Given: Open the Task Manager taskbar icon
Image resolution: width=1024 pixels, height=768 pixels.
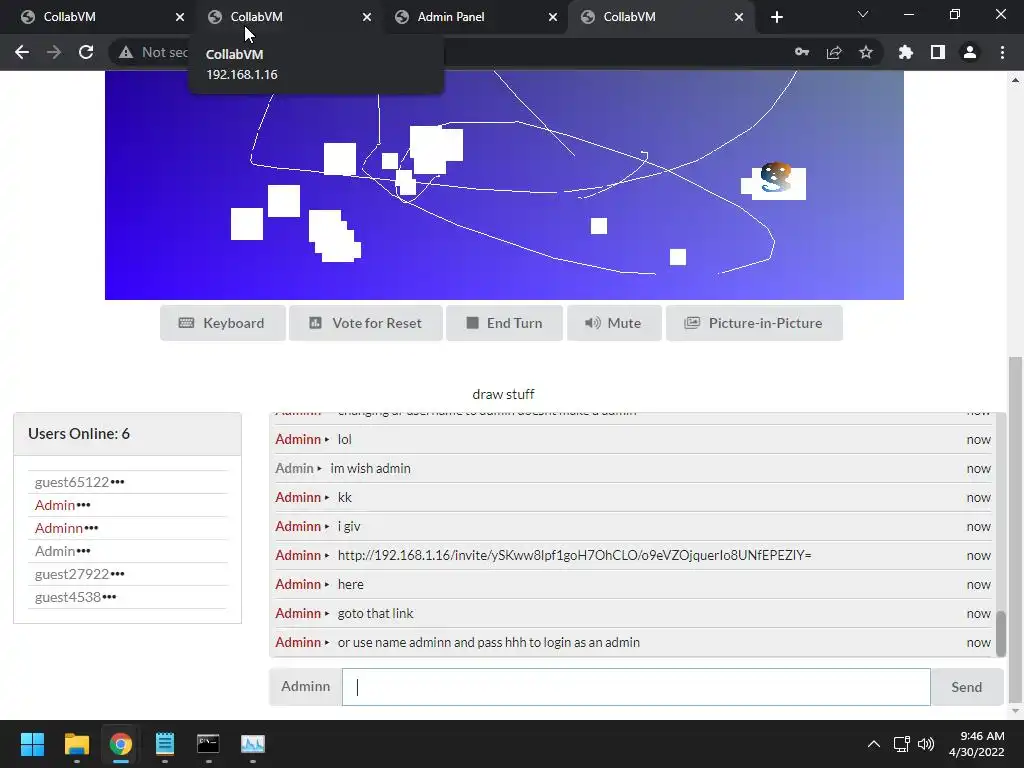Looking at the screenshot, I should [x=253, y=744].
